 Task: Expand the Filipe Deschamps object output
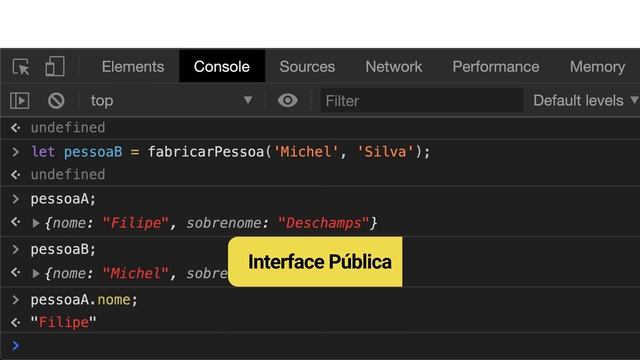(x=36, y=223)
